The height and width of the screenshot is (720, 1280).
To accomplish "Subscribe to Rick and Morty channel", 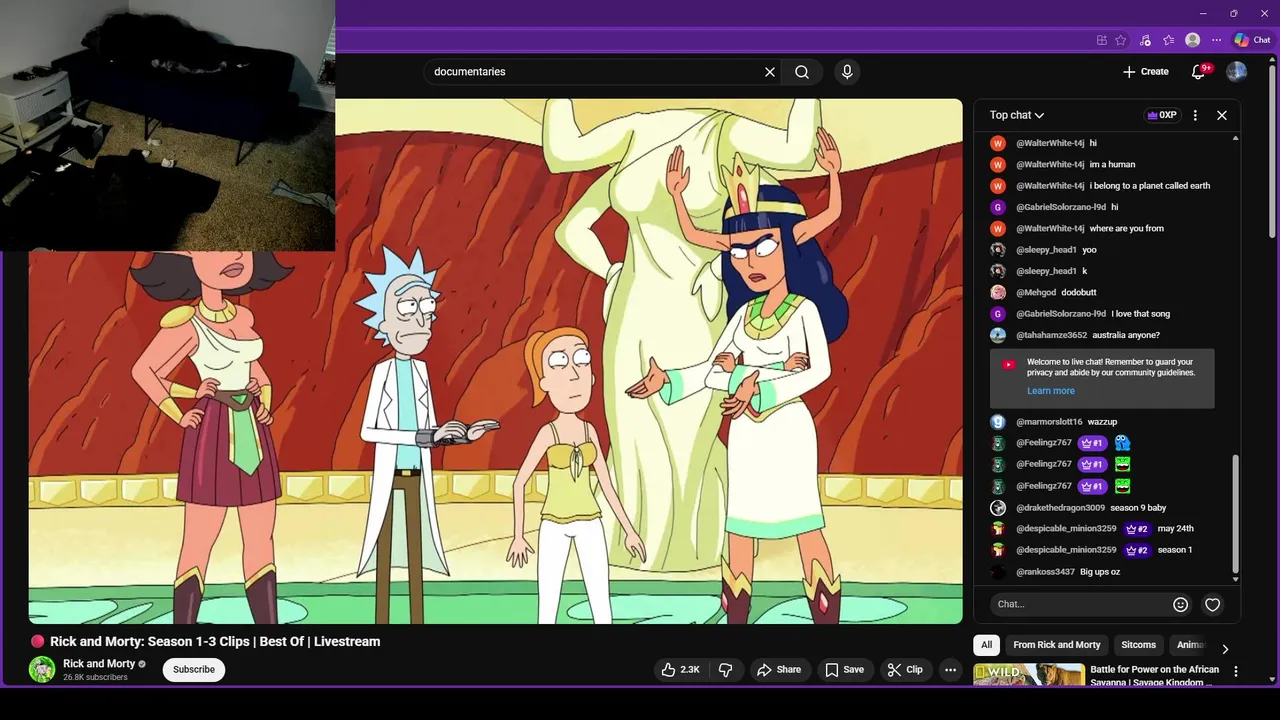I will click(194, 669).
